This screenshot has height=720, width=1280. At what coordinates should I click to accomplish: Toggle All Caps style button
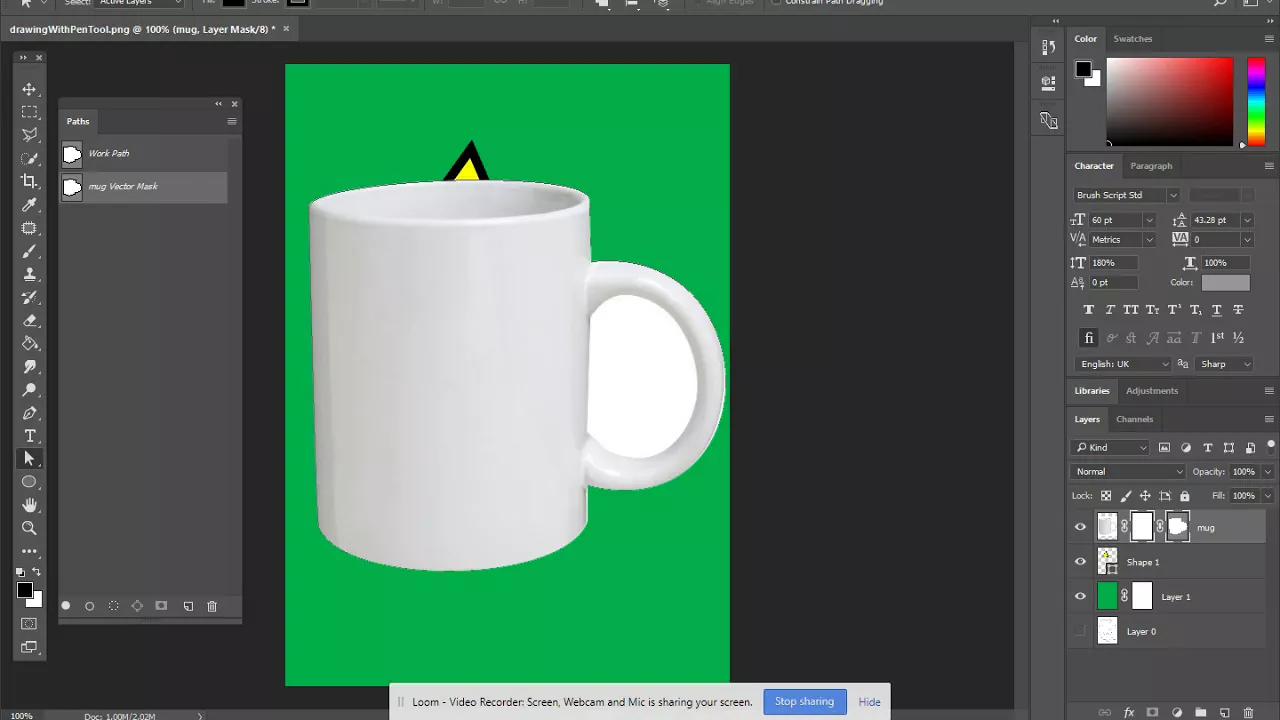tap(1131, 310)
